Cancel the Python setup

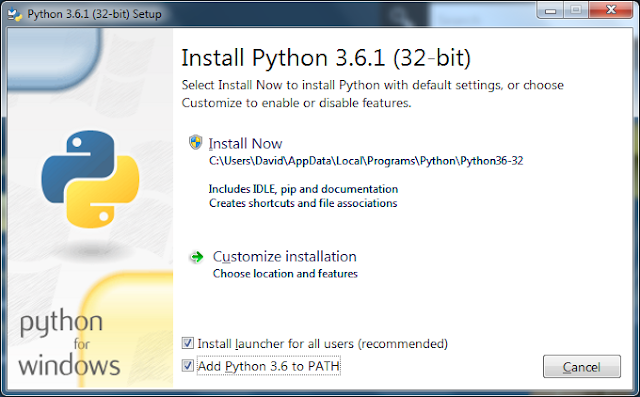pos(582,366)
